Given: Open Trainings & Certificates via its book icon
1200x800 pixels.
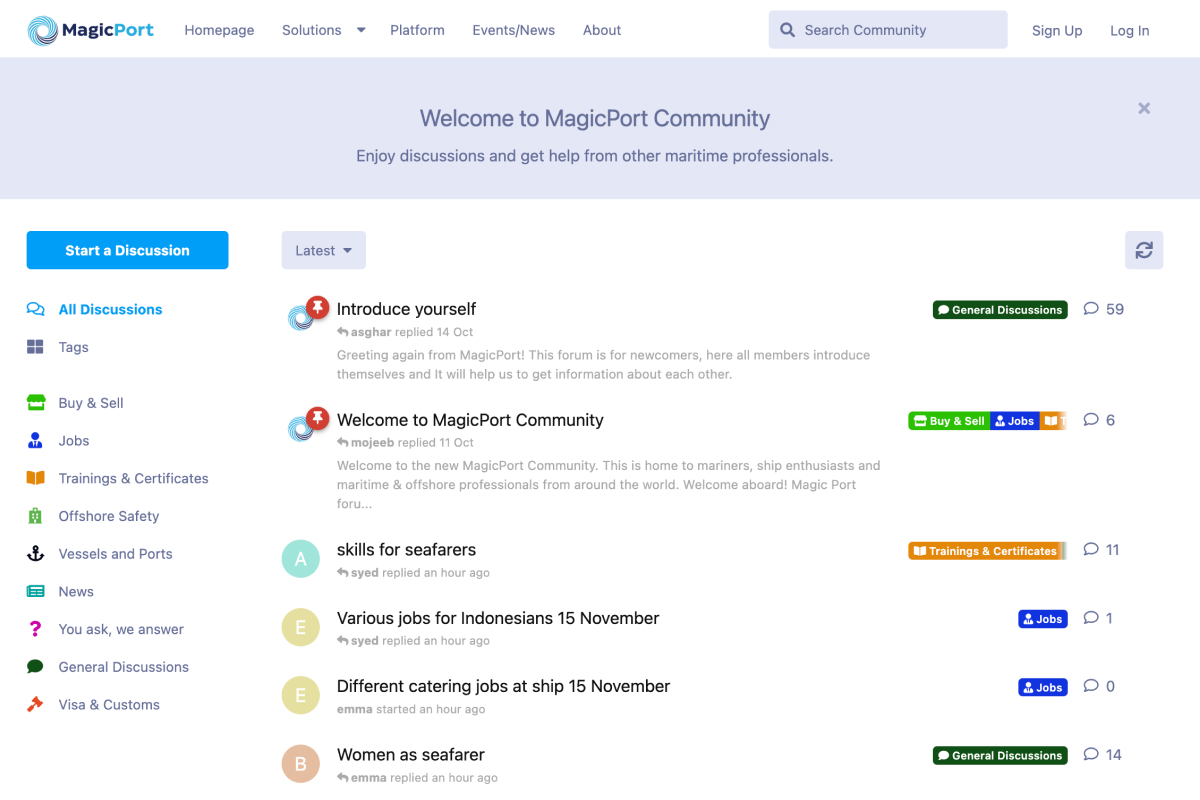Looking at the screenshot, I should [x=36, y=478].
